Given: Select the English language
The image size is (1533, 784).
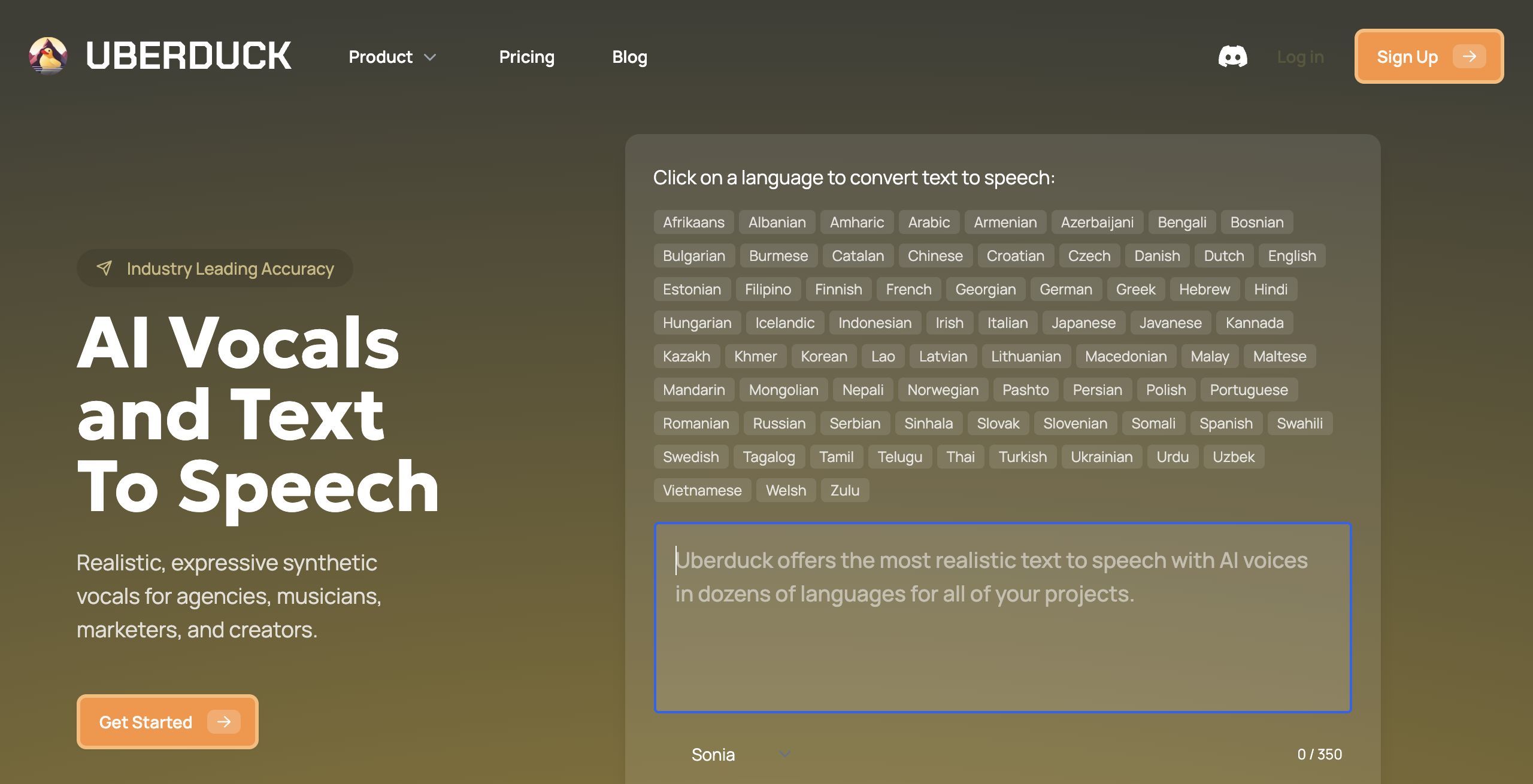Looking at the screenshot, I should coord(1292,256).
